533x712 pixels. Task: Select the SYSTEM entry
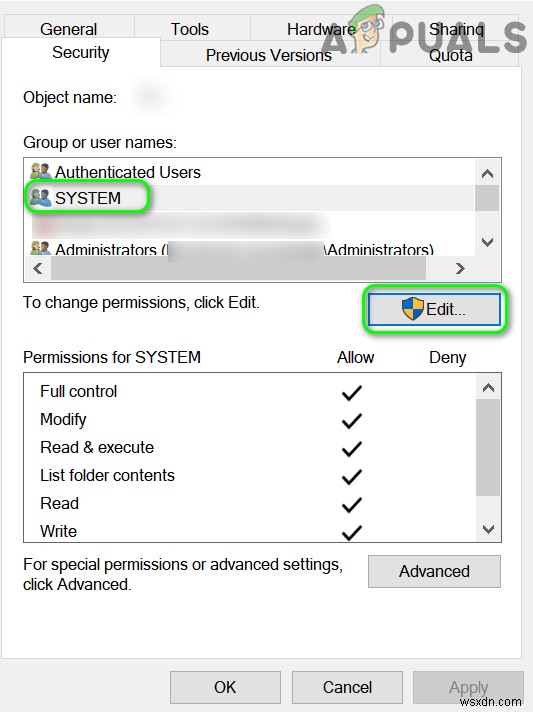249,198
